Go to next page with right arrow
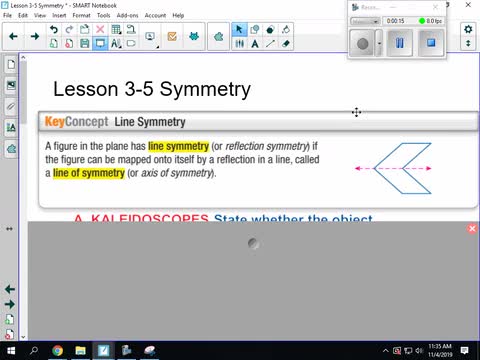The image size is (480, 360). 35,36
